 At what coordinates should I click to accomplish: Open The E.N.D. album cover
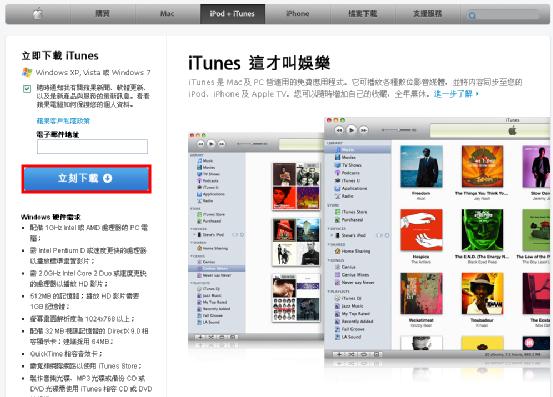pyautogui.click(x=482, y=230)
